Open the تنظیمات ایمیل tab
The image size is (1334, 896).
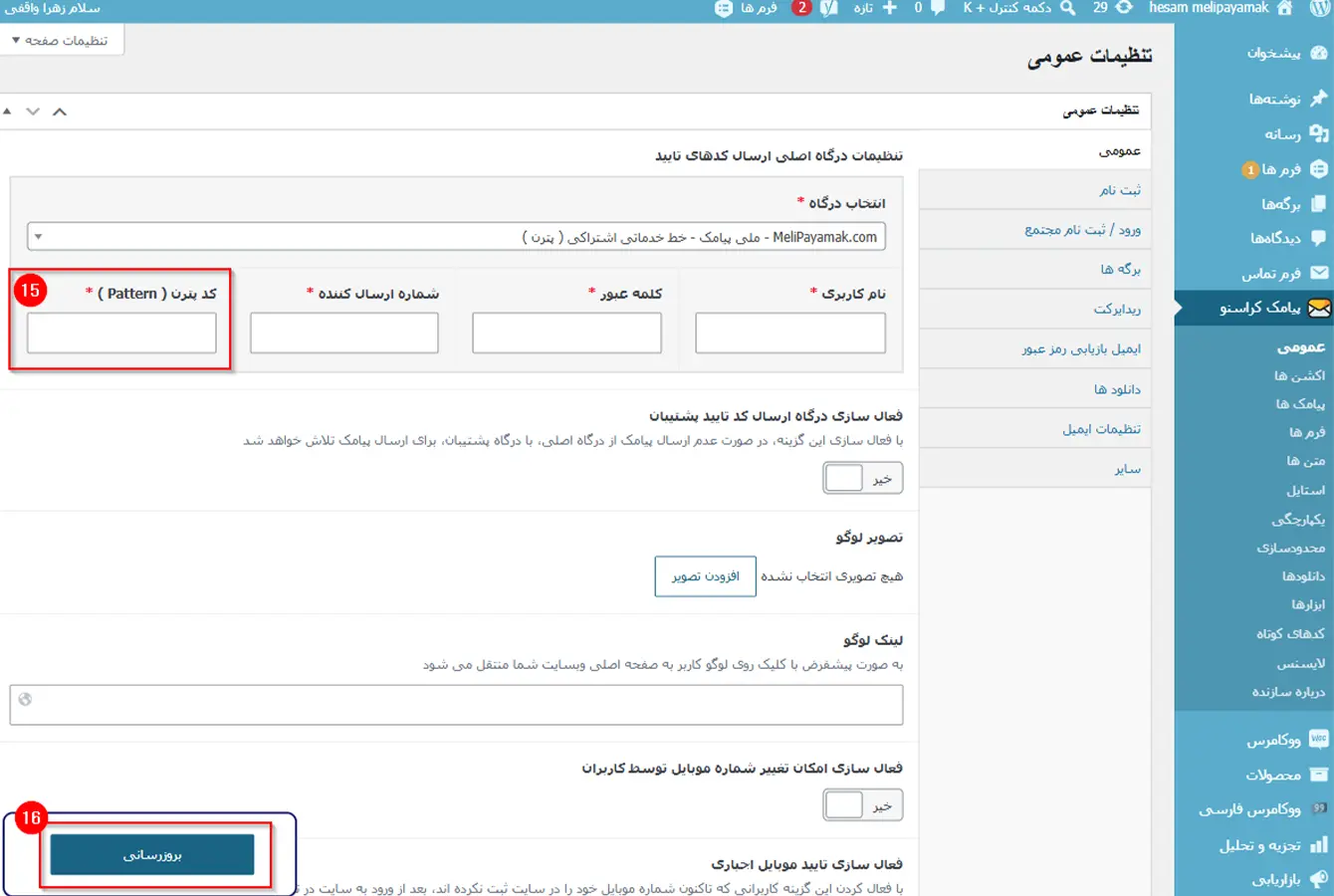1035,428
